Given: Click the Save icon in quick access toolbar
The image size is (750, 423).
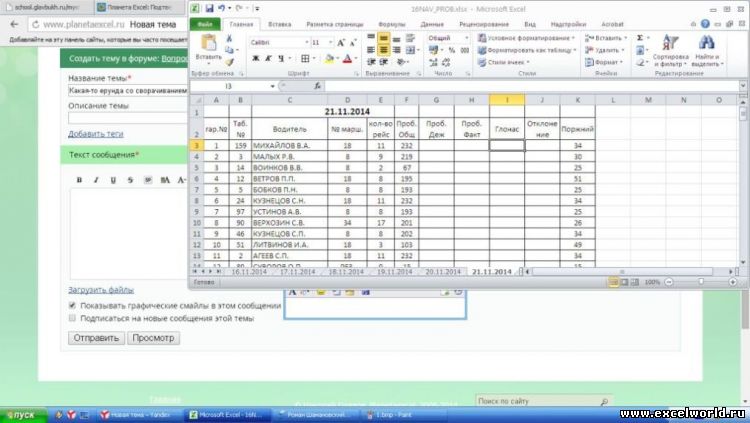Looking at the screenshot, I should (x=209, y=8).
